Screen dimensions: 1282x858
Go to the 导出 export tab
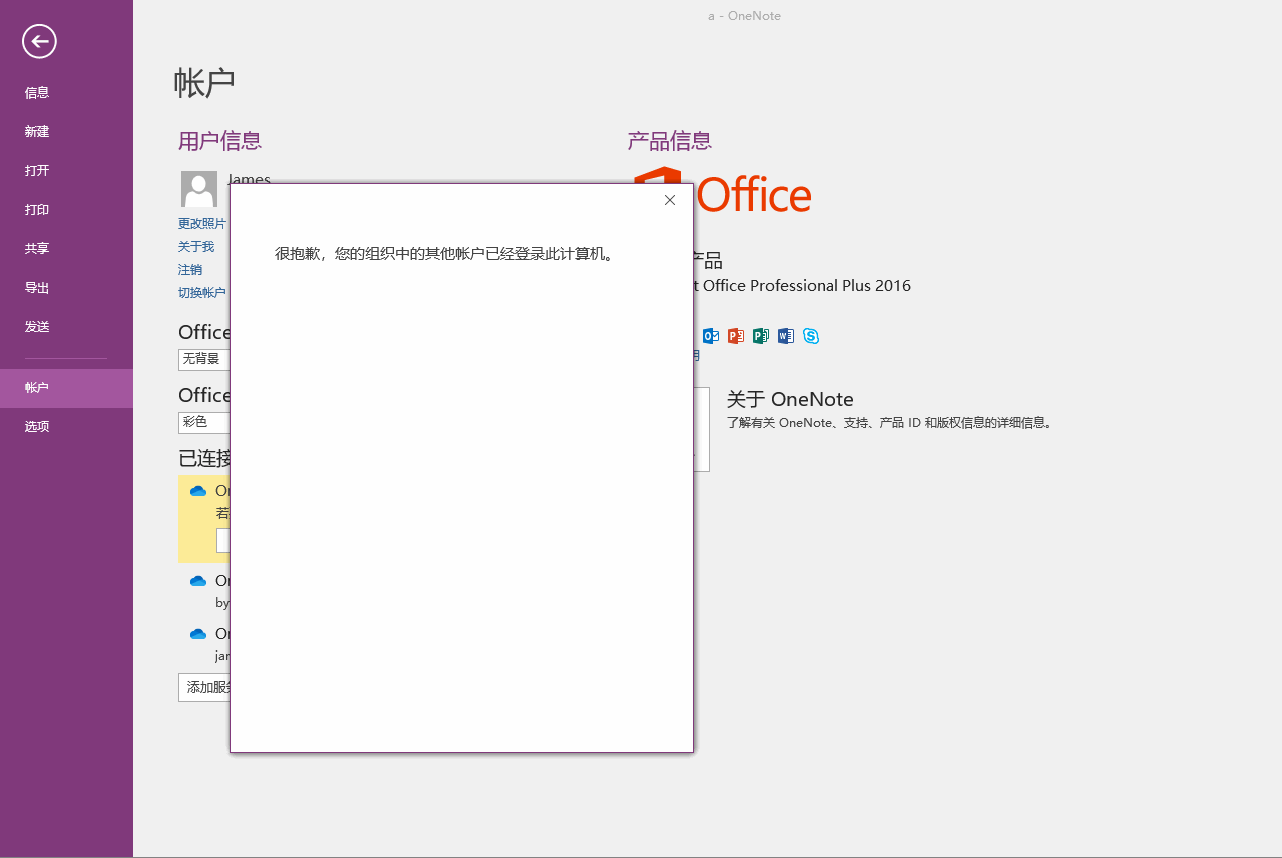37,288
